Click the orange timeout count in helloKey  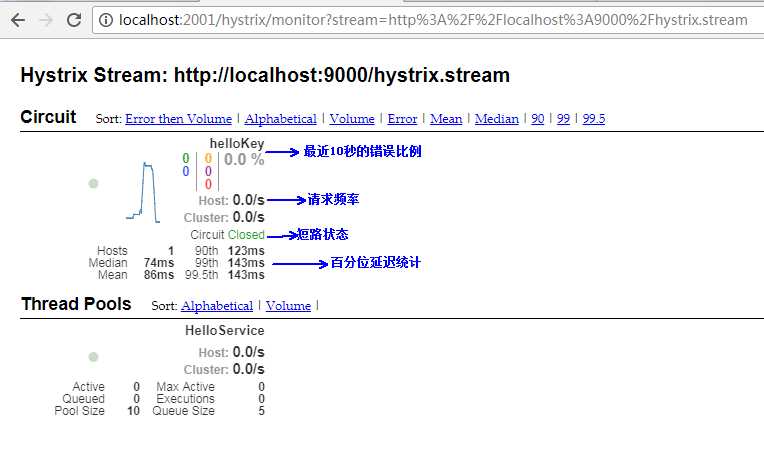pyautogui.click(x=208, y=158)
